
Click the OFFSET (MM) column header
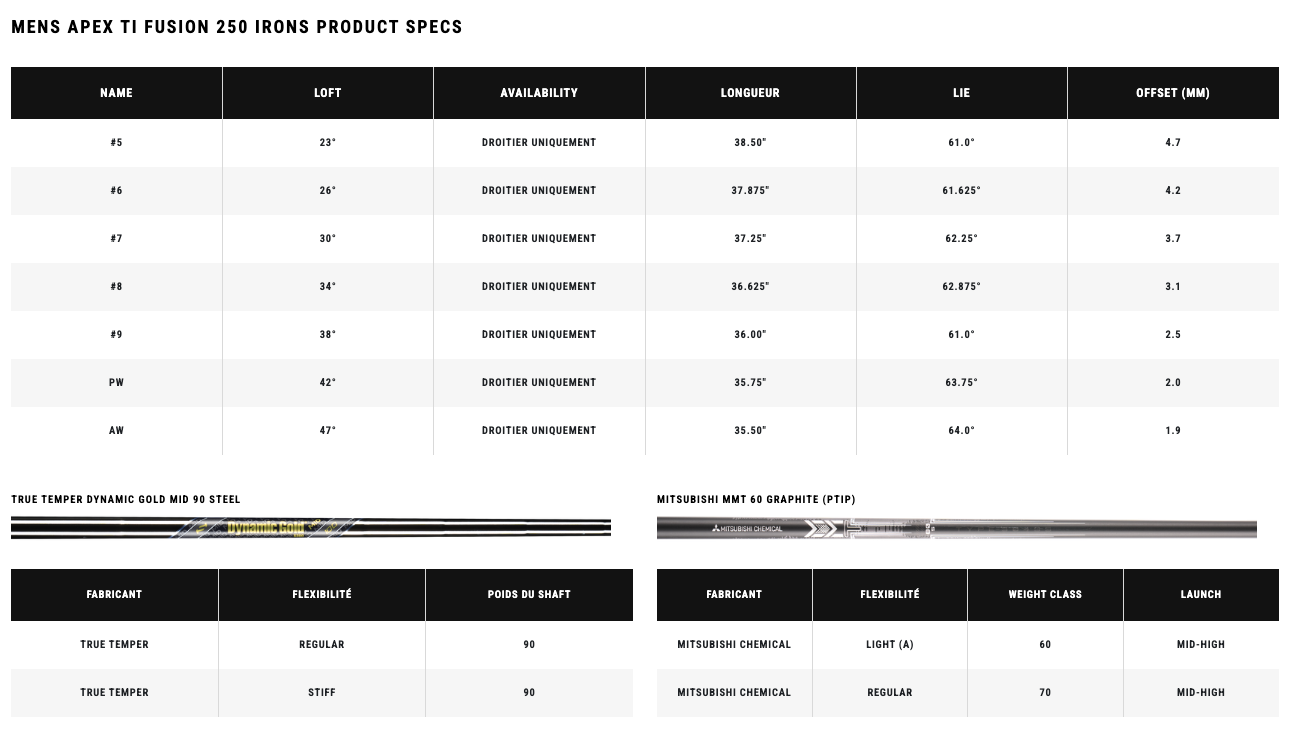(1173, 93)
